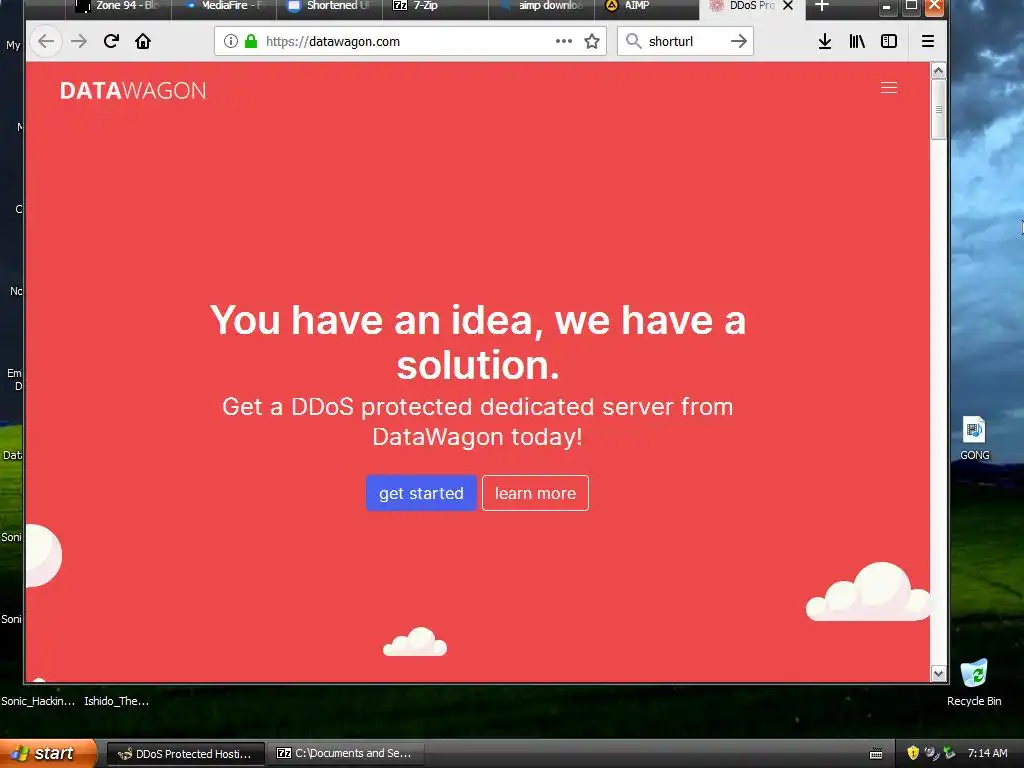
Task: Select the Ishido_The desktop item label
Action: (x=116, y=701)
